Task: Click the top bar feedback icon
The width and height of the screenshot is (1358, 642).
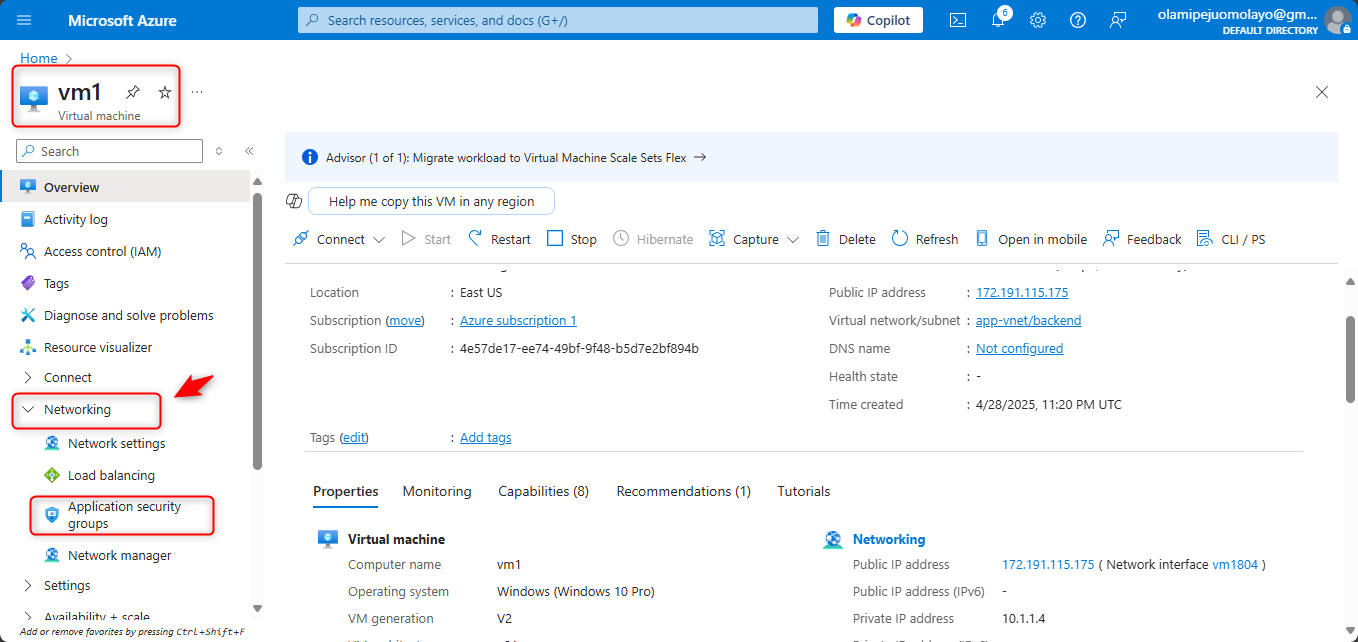Action: coord(1118,20)
